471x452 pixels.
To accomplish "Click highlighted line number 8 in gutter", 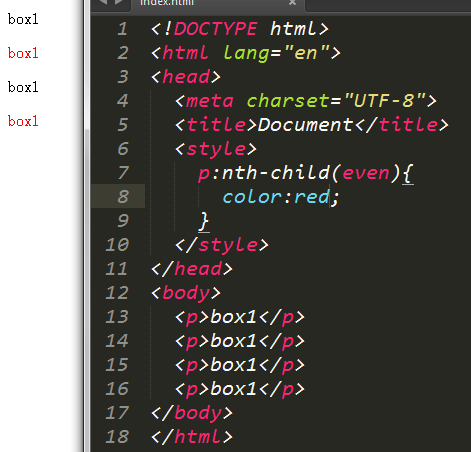I will (123, 197).
